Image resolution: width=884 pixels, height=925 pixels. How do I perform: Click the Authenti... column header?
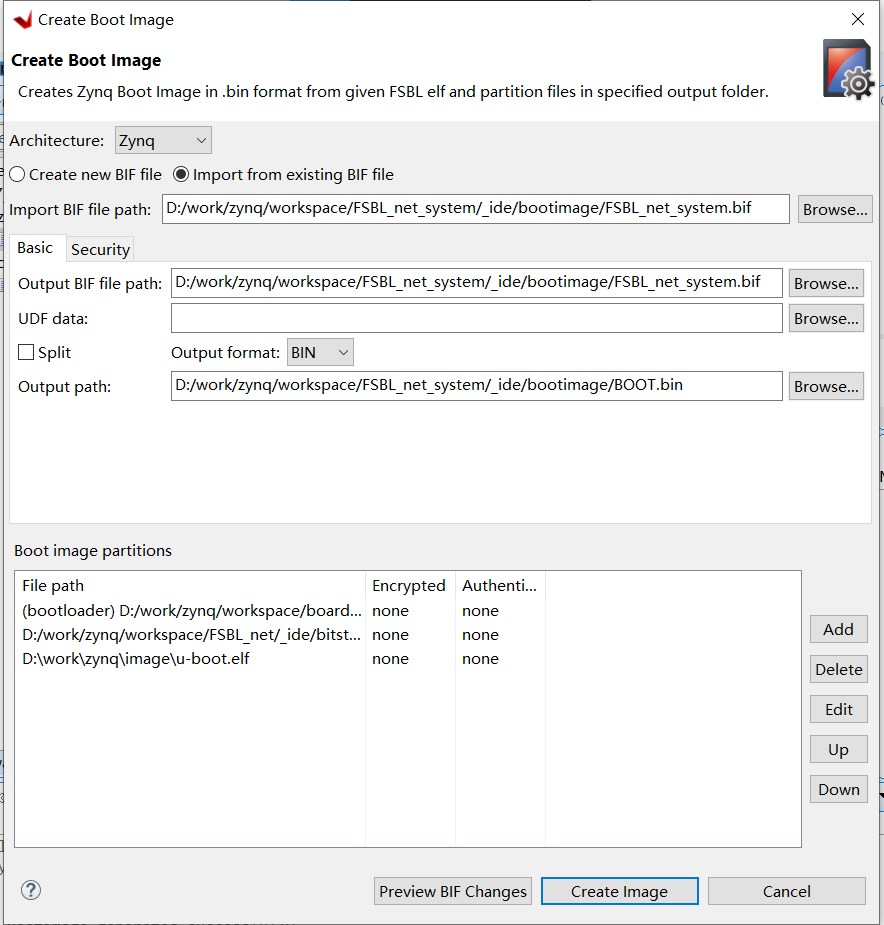click(x=500, y=586)
